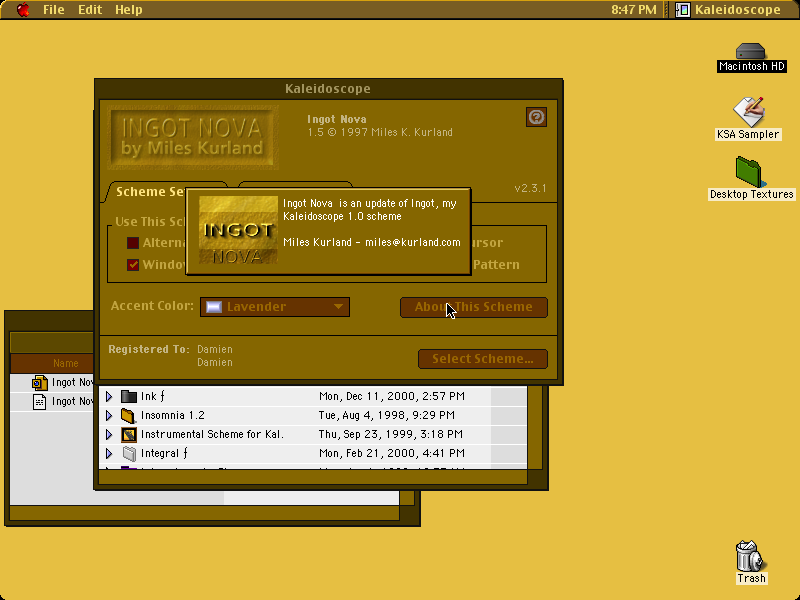Image resolution: width=800 pixels, height=600 pixels.
Task: Click the Integral ƒ modification date
Action: 392,453
